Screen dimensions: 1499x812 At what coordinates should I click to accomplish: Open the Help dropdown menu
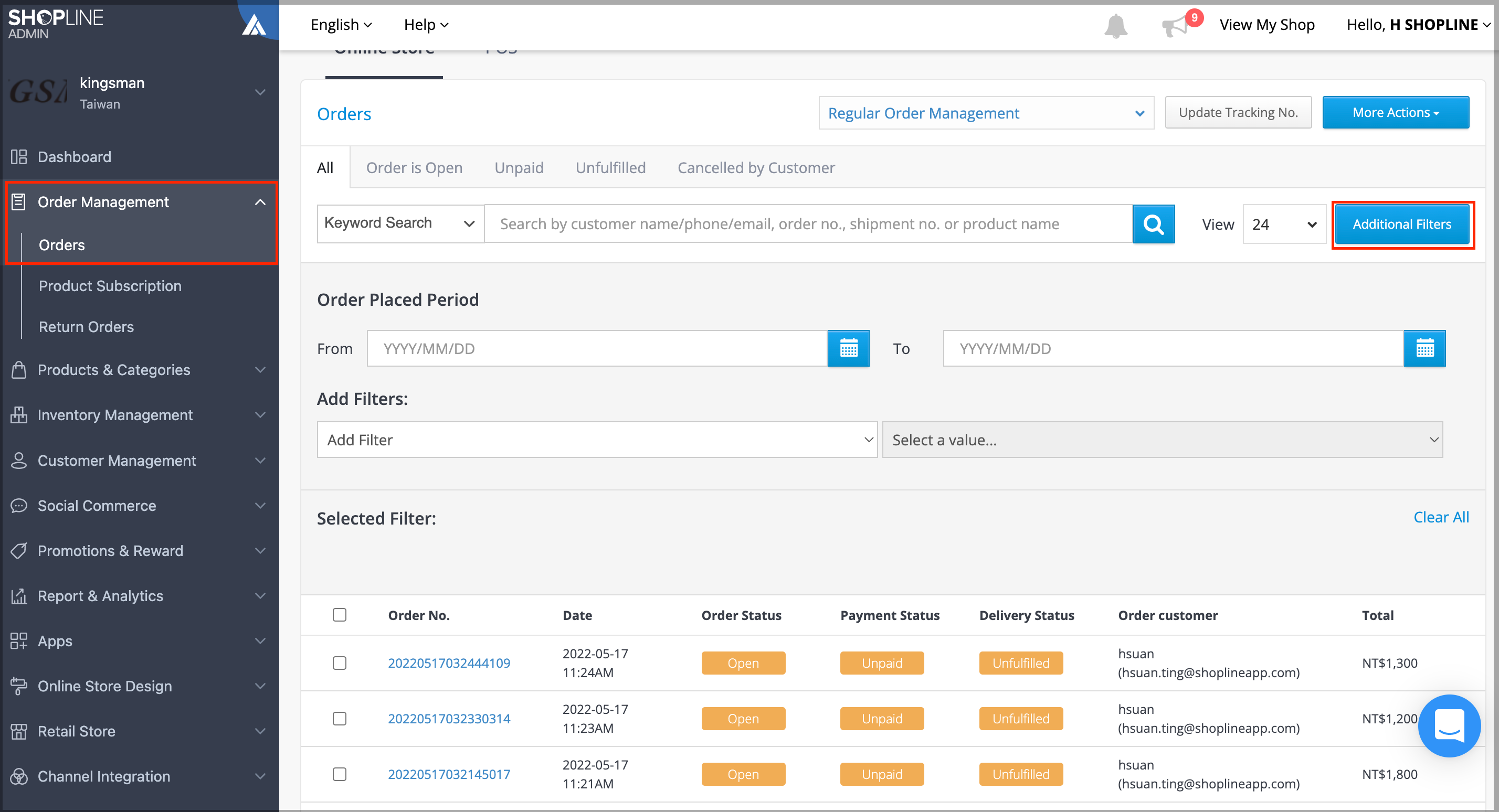tap(426, 25)
